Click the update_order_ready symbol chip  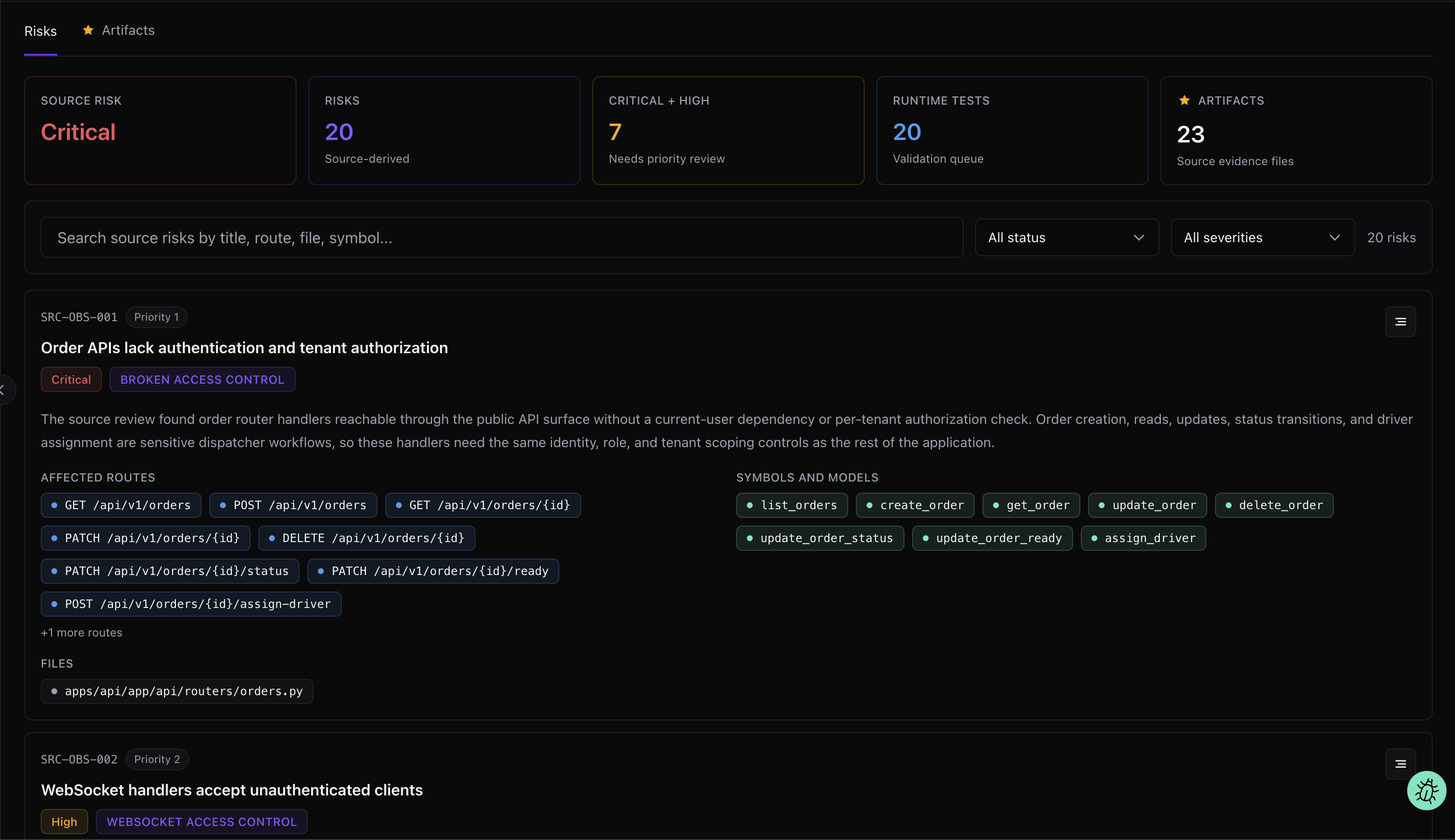(992, 538)
